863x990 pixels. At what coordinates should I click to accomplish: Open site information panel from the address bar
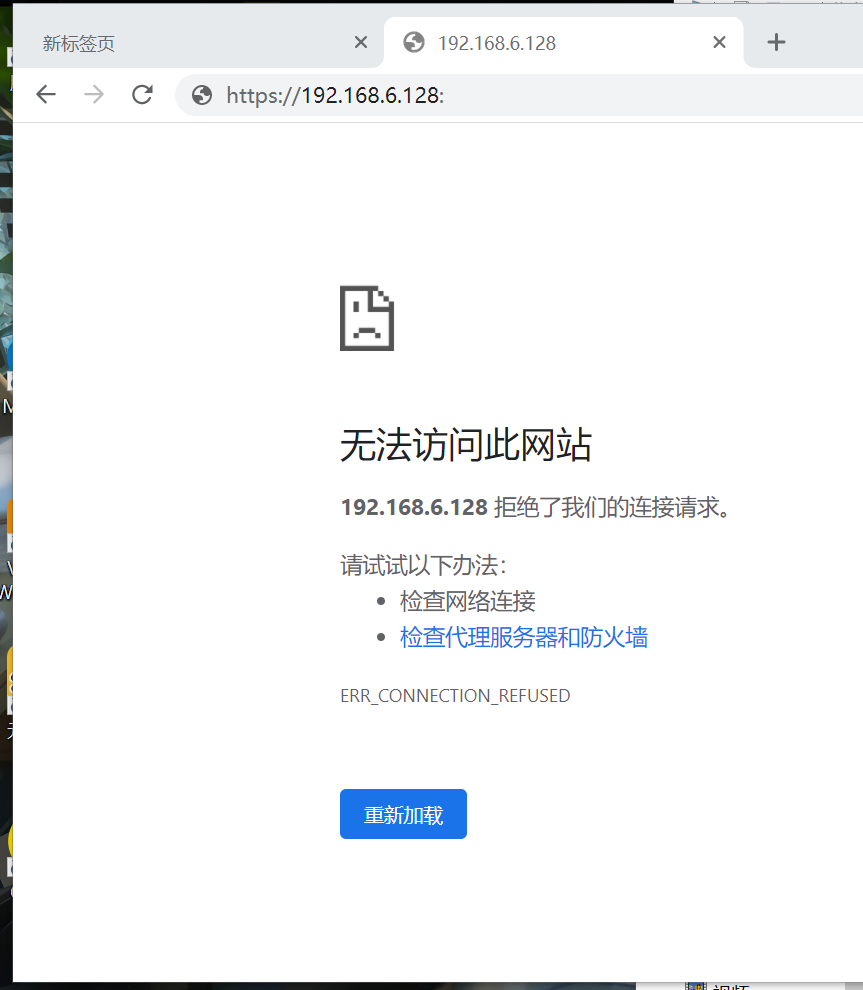(201, 94)
